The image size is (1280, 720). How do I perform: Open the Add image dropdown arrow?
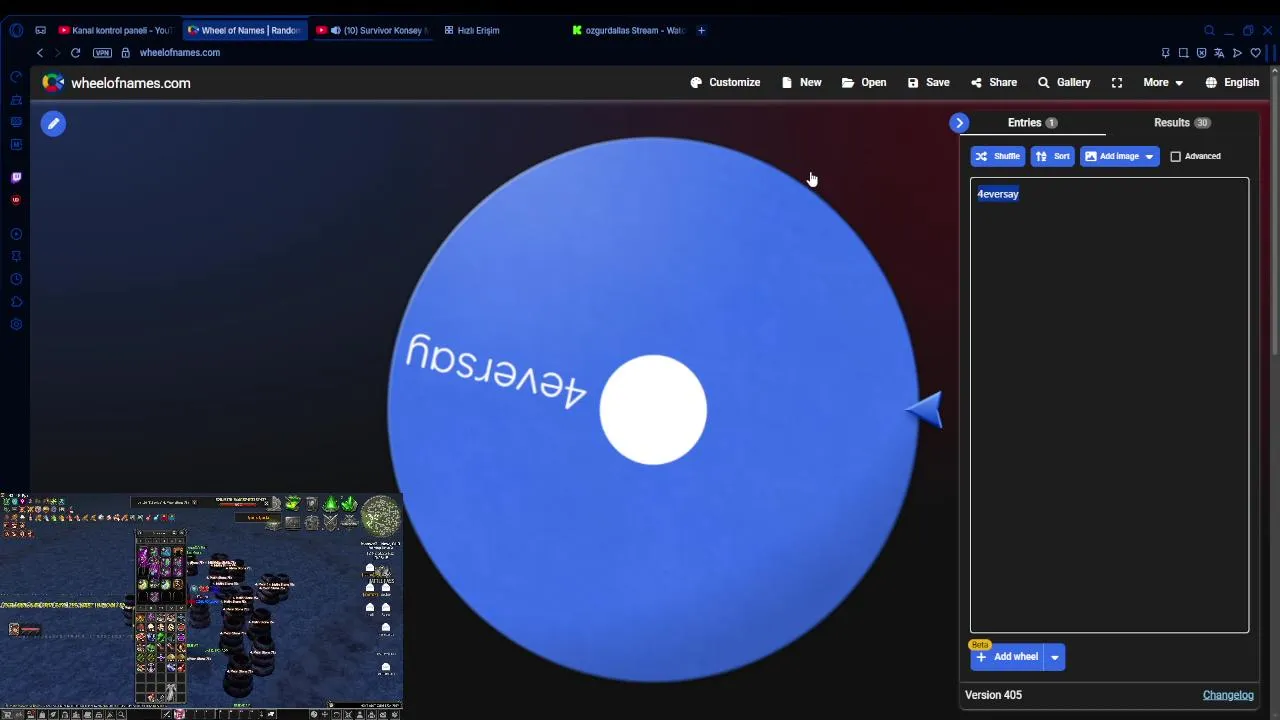(1149, 157)
